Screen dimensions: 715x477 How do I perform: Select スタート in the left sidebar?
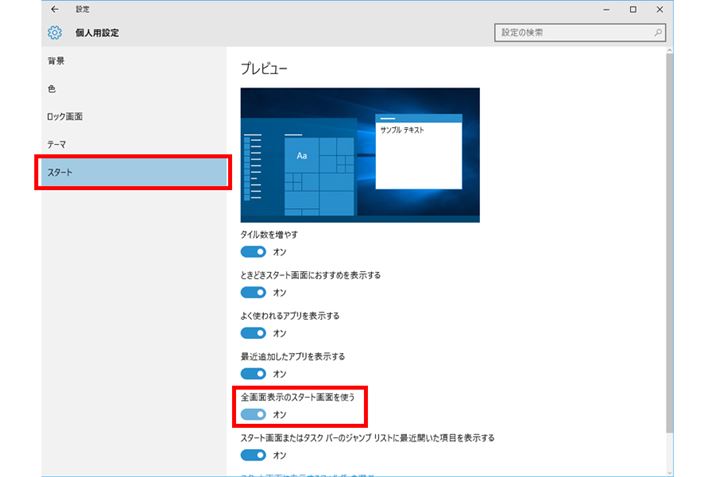coord(134,173)
